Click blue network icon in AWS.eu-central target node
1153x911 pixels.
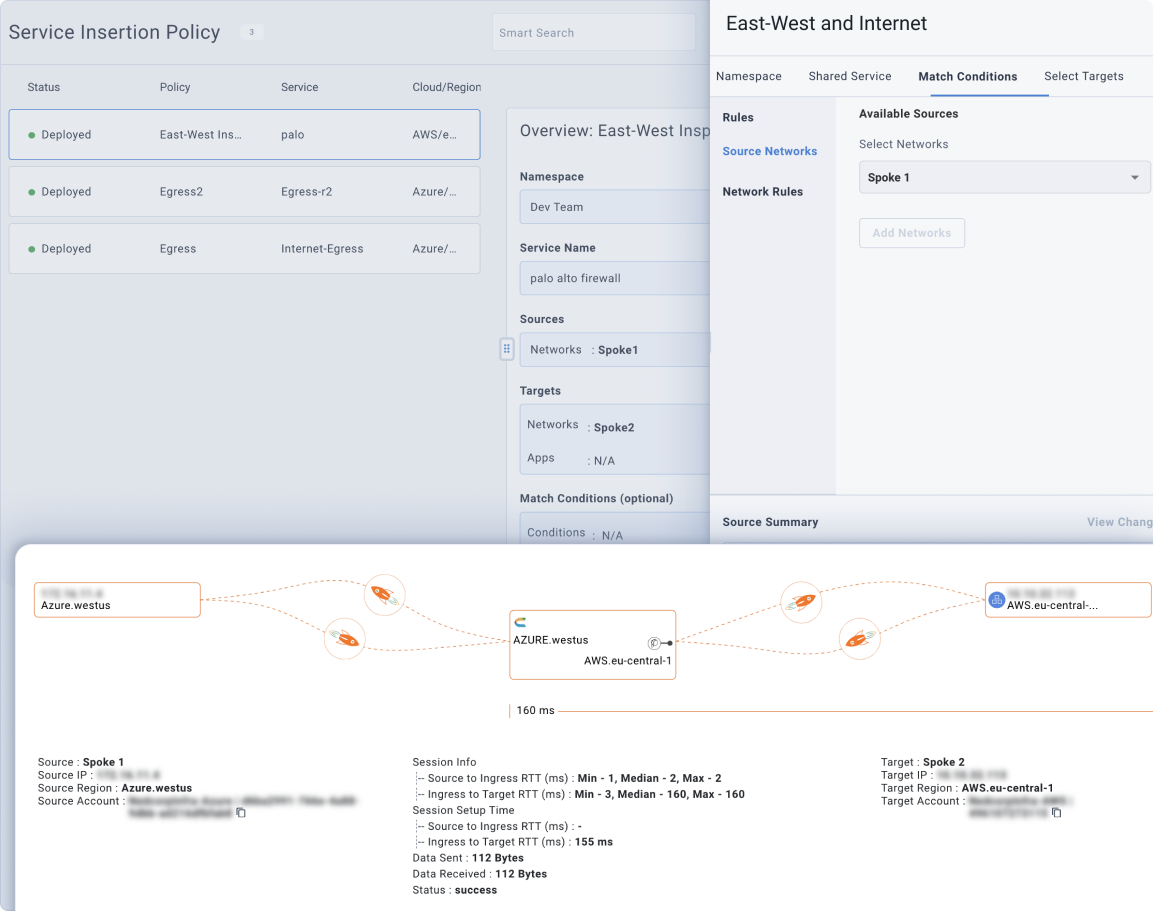(x=997, y=600)
